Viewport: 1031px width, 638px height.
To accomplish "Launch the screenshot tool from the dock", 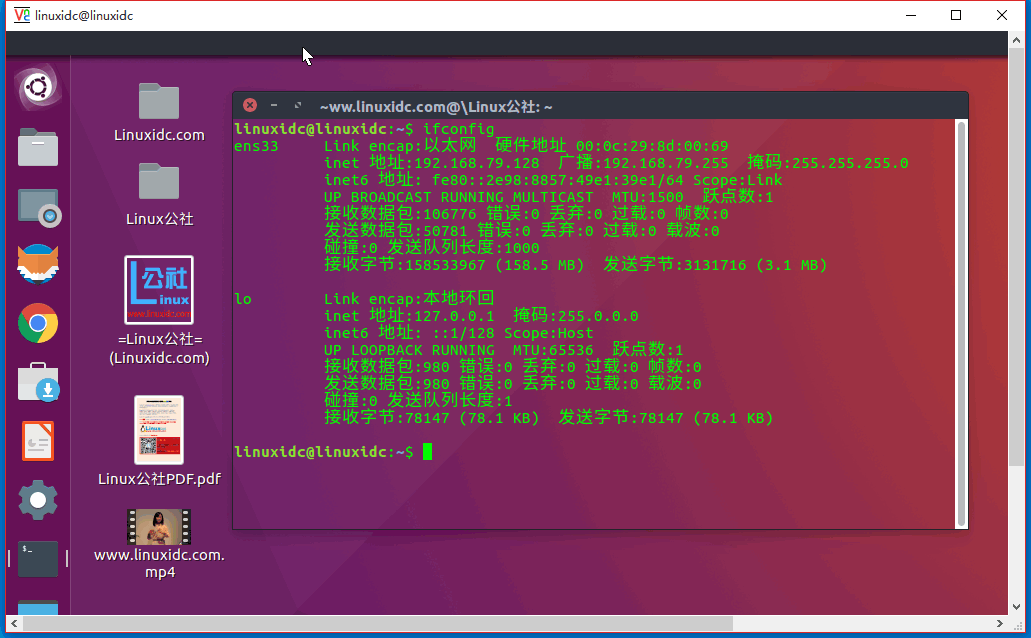I will tap(38, 207).
